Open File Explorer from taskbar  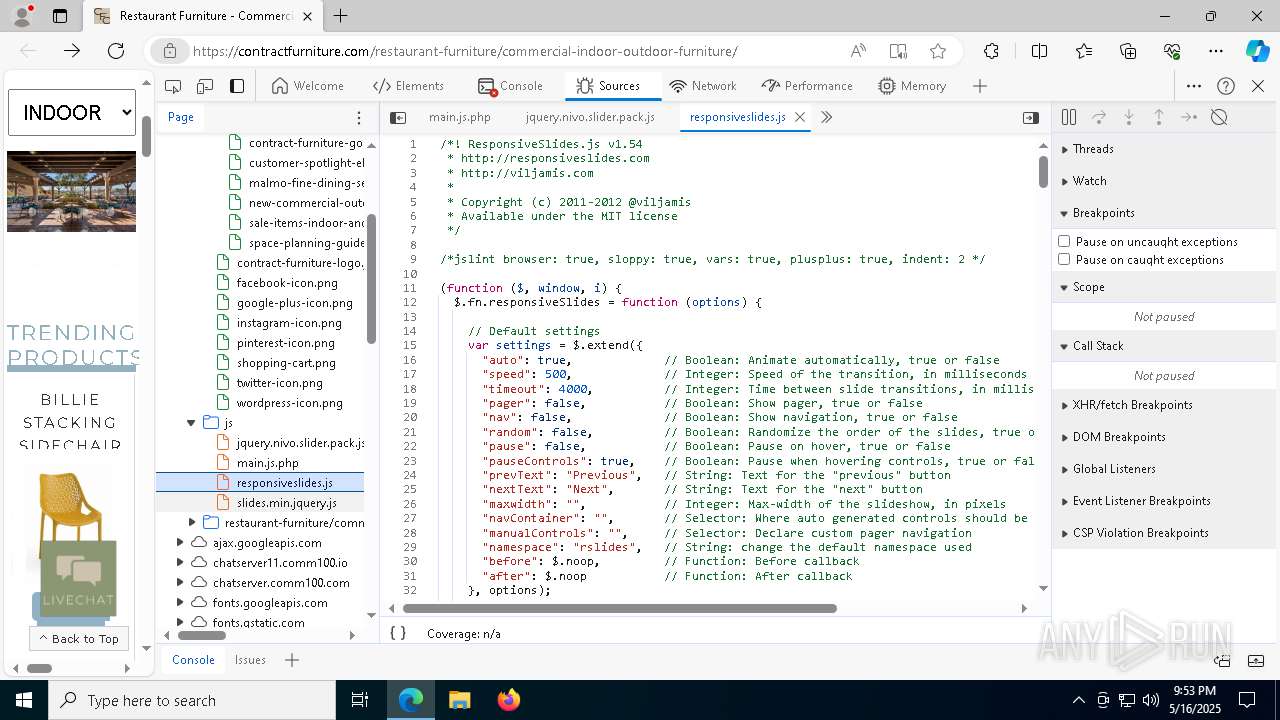(460, 700)
